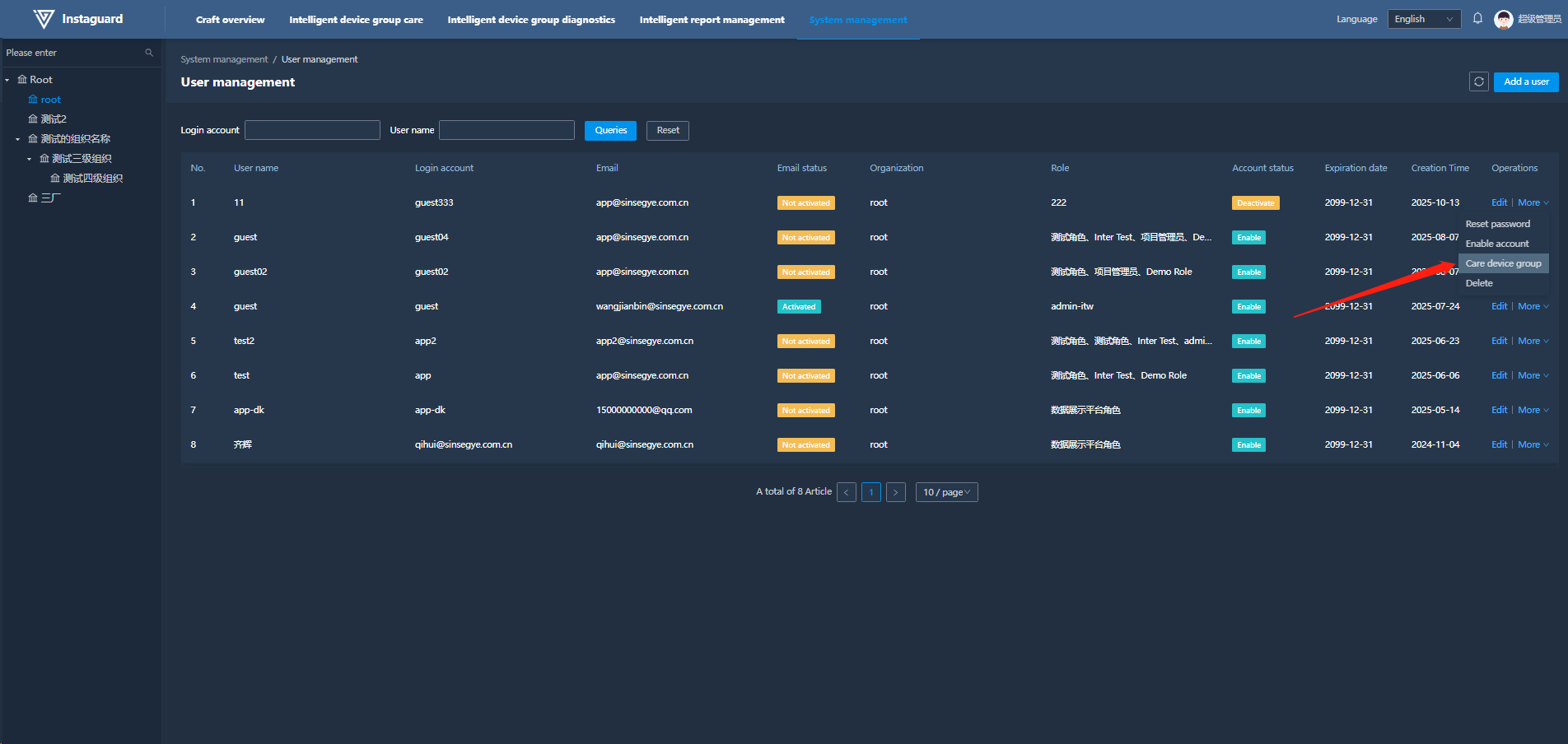Focus the Login account input field
The width and height of the screenshot is (1568, 744).
coord(312,130)
